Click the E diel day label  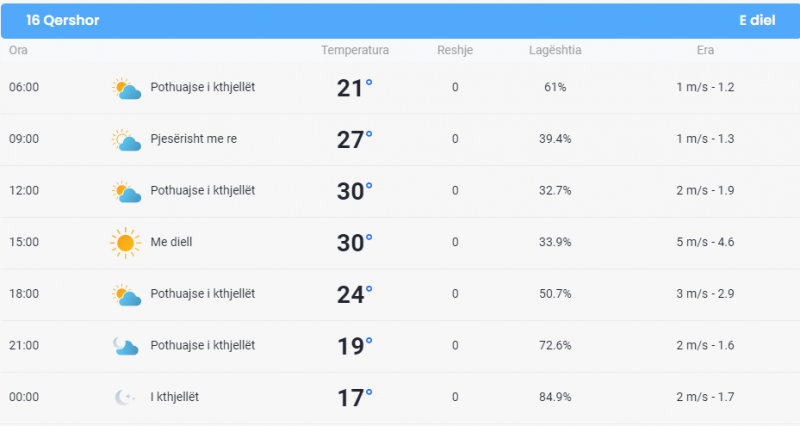tap(757, 20)
